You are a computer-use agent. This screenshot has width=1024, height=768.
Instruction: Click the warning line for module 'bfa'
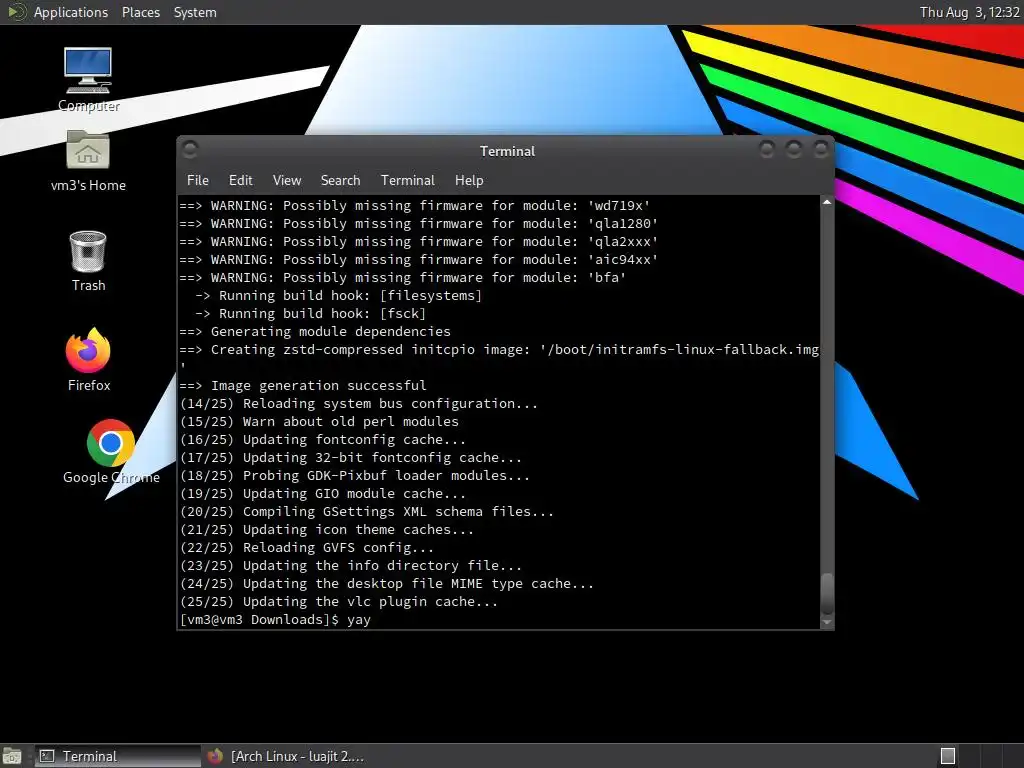403,278
